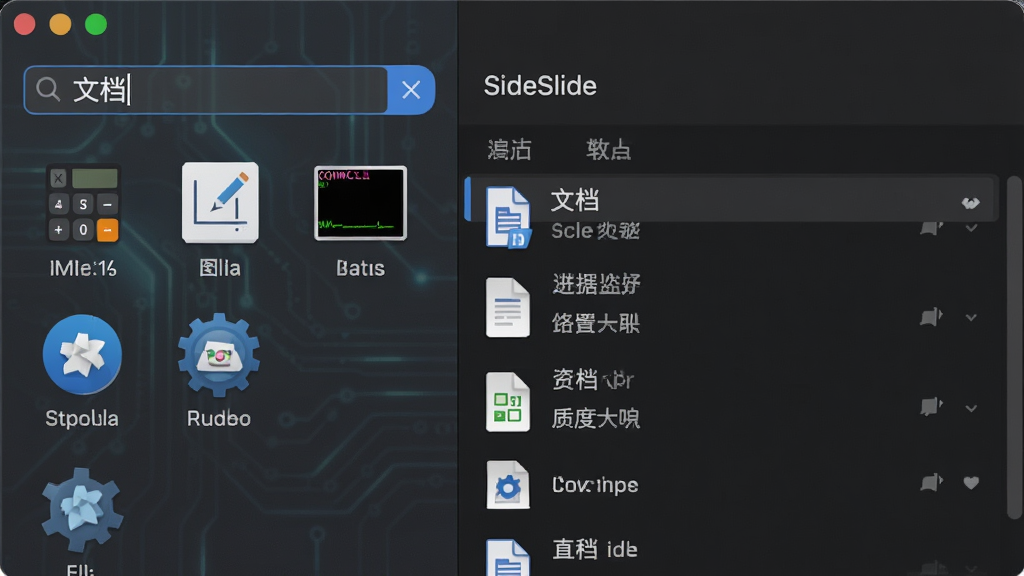Image resolution: width=1024 pixels, height=576 pixels.
Task: Click flag icon on Cov:inpe row
Action: point(931,482)
